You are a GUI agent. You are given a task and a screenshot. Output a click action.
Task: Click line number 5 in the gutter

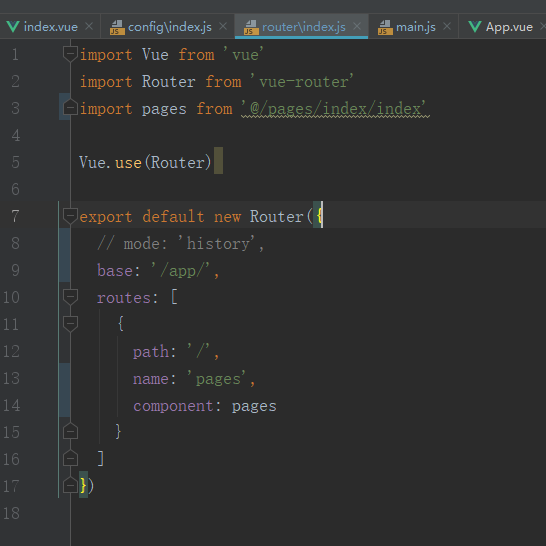(15, 162)
